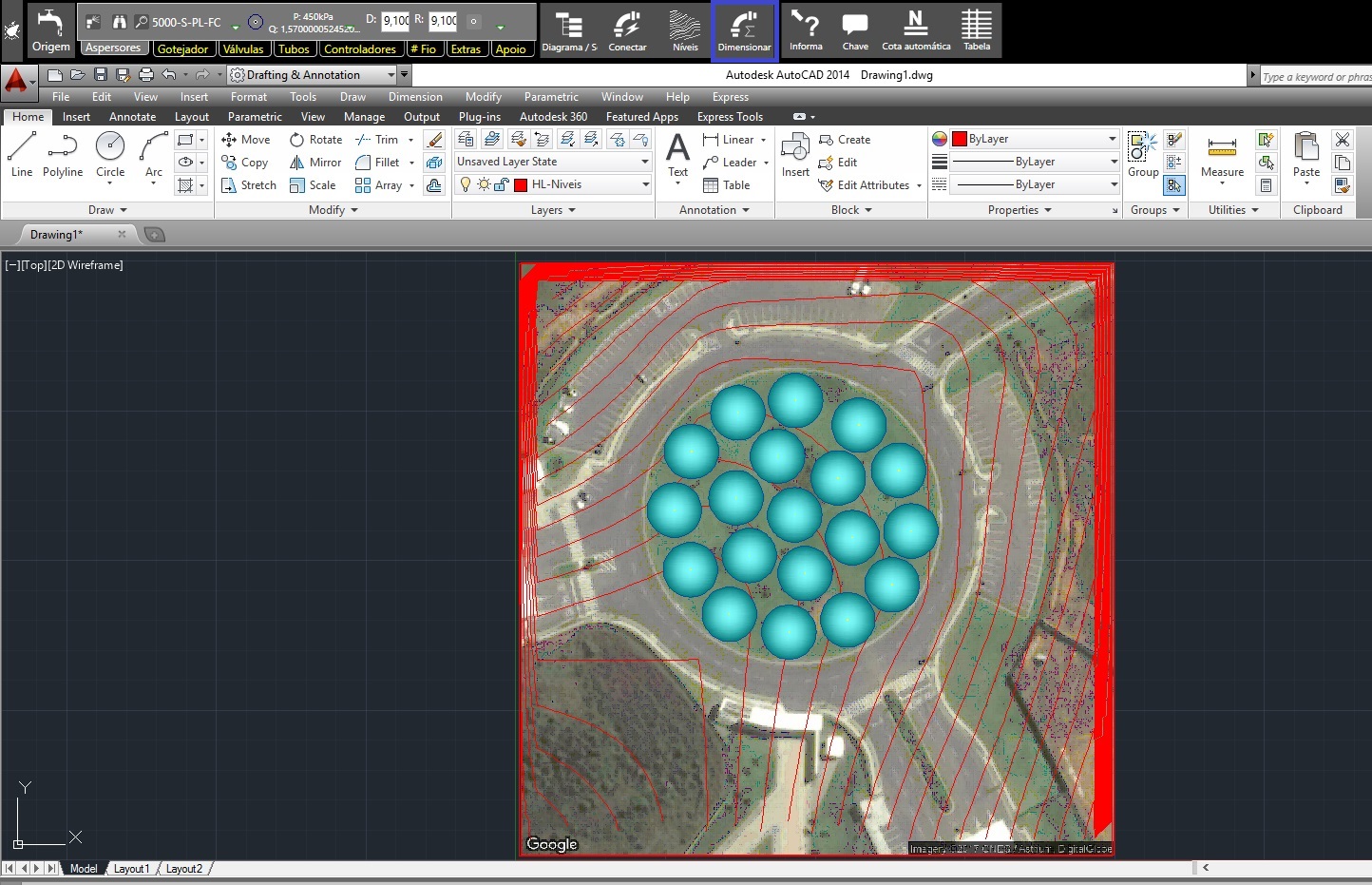This screenshot has width=1372, height=885.
Task: Open the Níveis contour tool
Action: click(x=685, y=30)
